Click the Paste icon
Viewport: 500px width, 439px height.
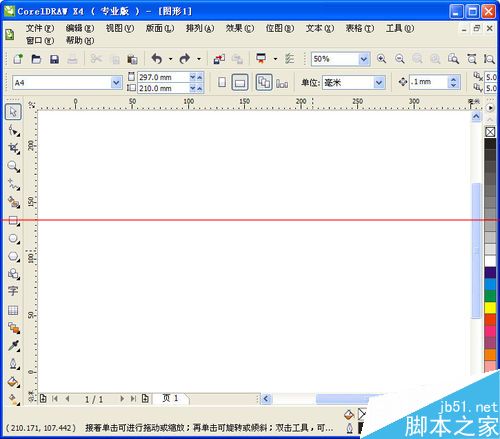pyautogui.click(x=132, y=59)
